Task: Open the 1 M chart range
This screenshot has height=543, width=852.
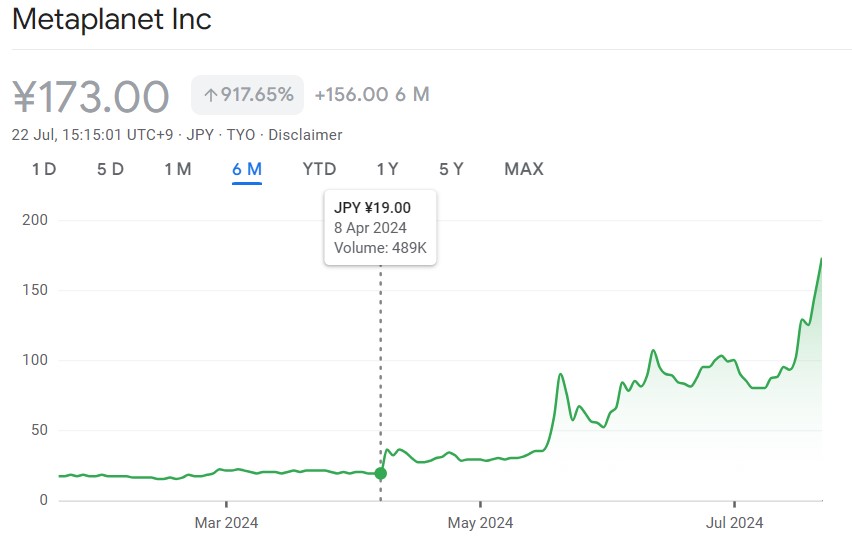Action: [178, 169]
